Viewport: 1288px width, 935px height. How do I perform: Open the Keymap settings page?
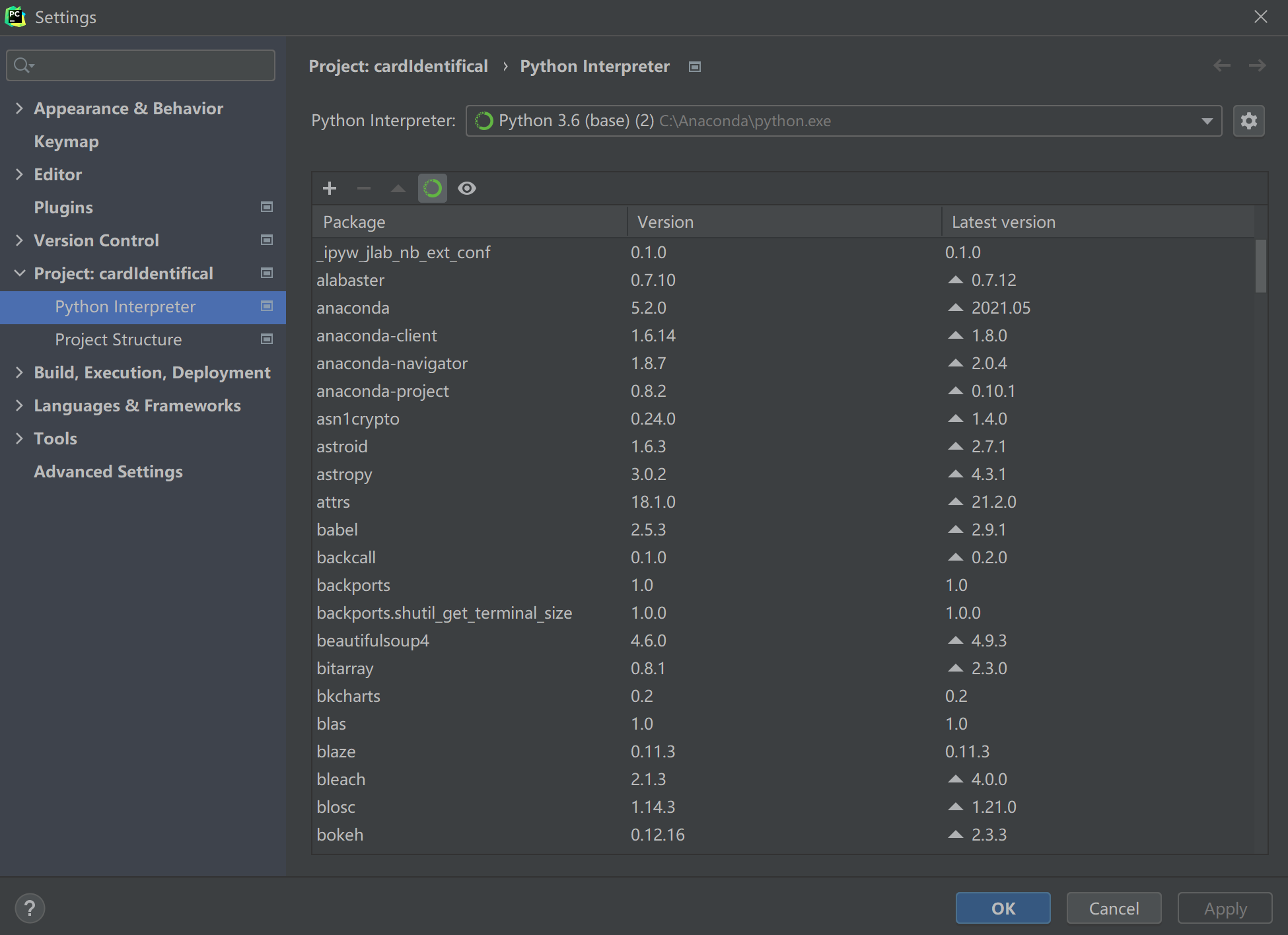66,141
